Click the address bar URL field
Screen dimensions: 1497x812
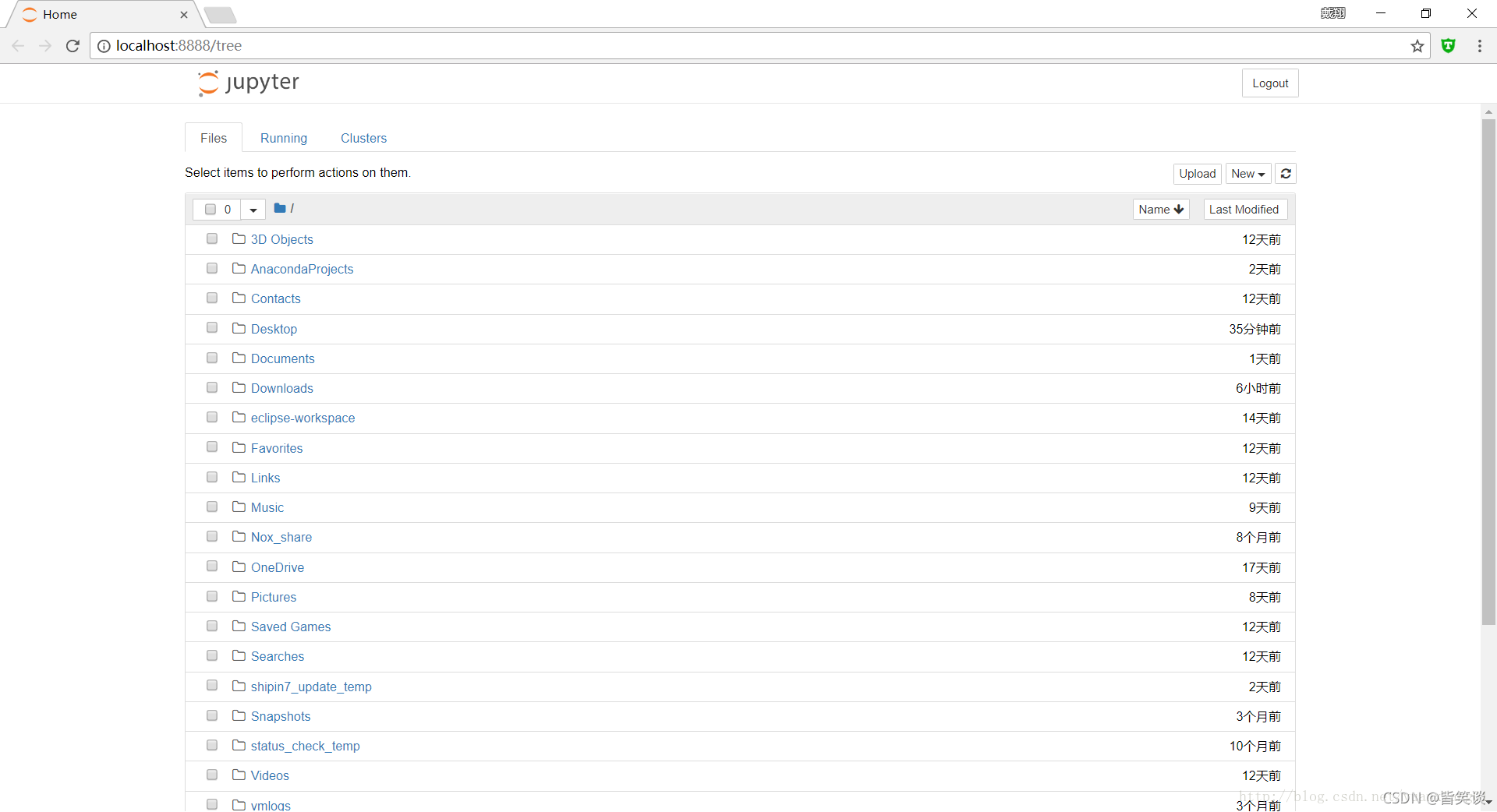(760, 46)
